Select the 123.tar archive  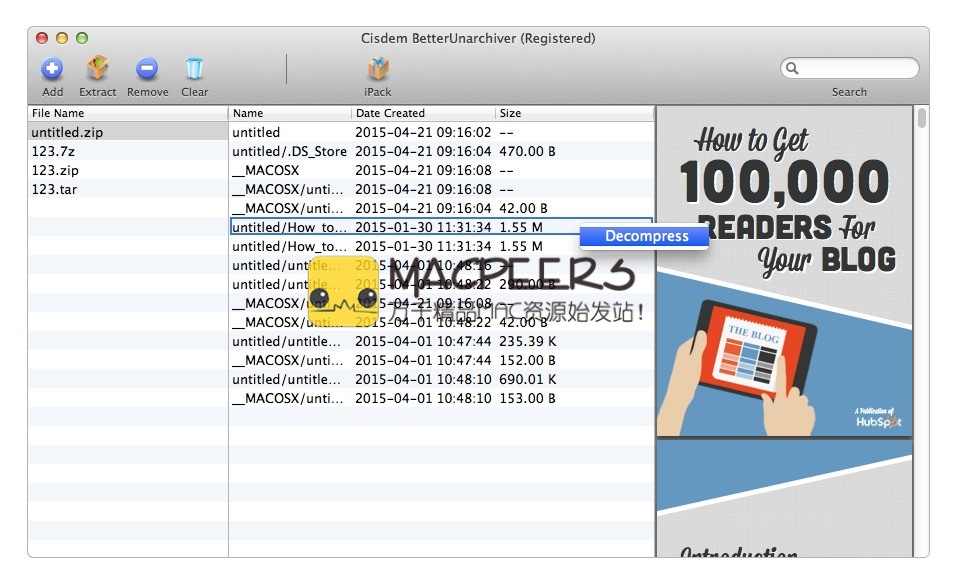point(54,189)
